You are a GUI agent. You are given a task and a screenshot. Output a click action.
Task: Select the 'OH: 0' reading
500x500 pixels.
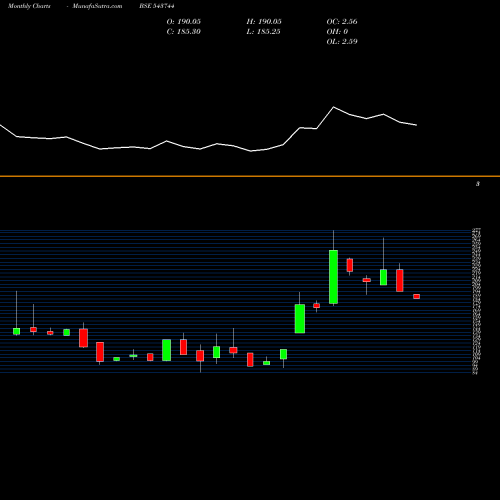(337, 32)
